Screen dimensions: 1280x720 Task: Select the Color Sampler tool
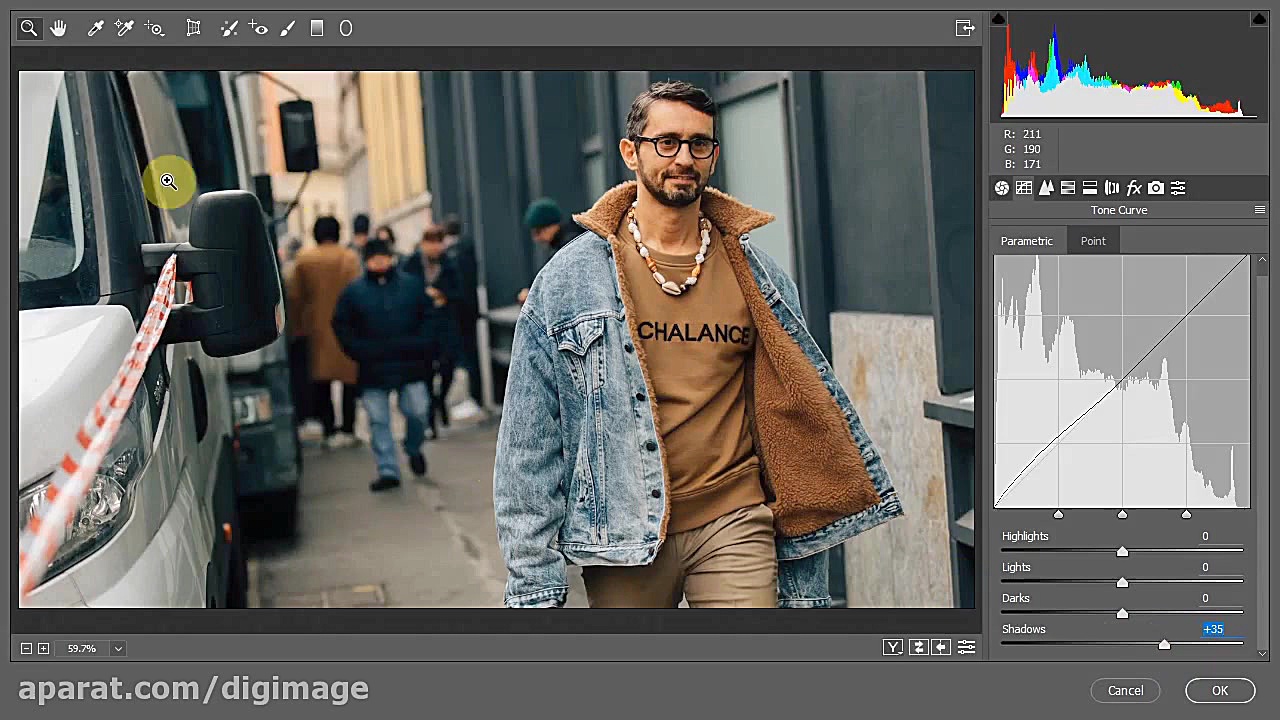tap(125, 29)
